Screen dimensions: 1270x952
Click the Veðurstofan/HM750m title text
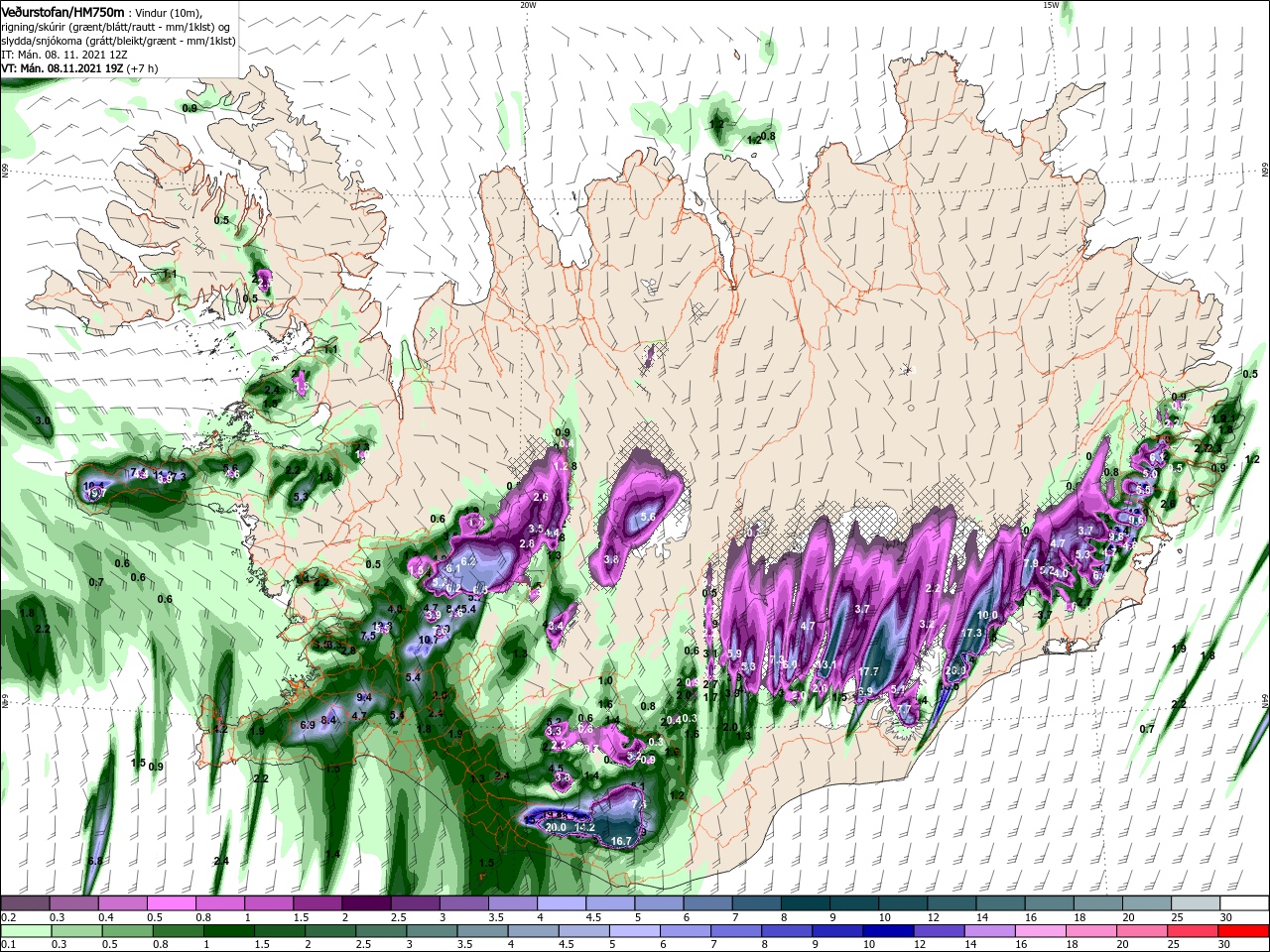click(x=63, y=12)
